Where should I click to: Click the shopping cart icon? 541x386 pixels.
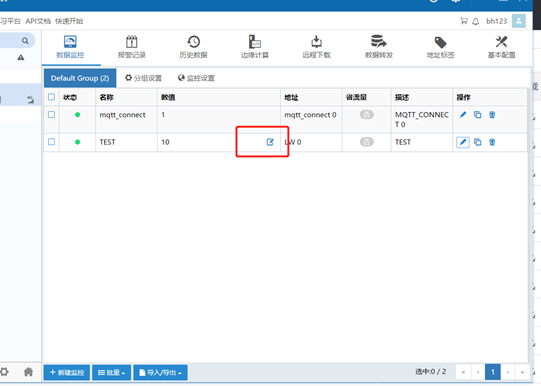pyautogui.click(x=464, y=21)
